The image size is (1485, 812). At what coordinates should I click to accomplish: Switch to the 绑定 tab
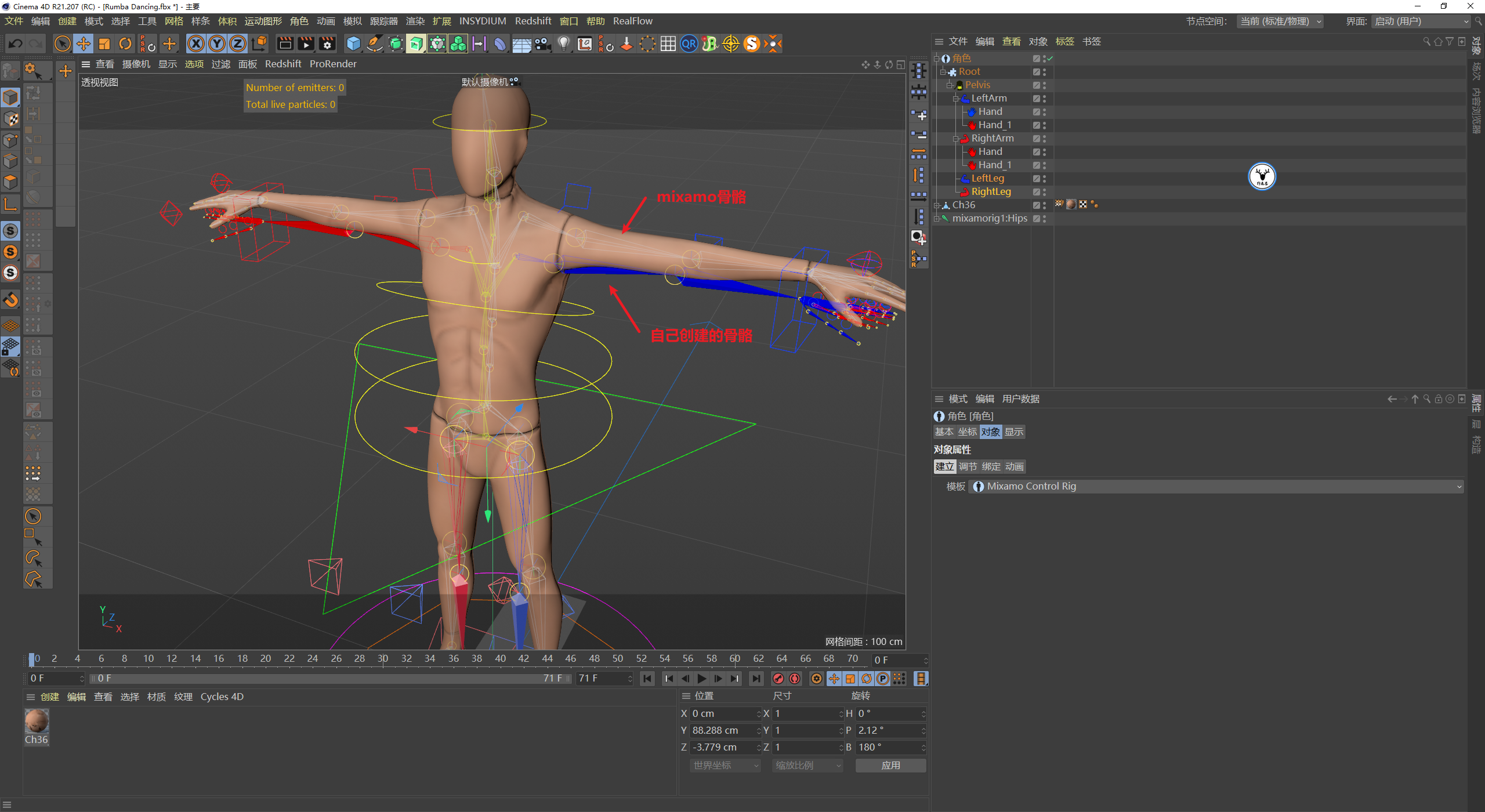991,466
